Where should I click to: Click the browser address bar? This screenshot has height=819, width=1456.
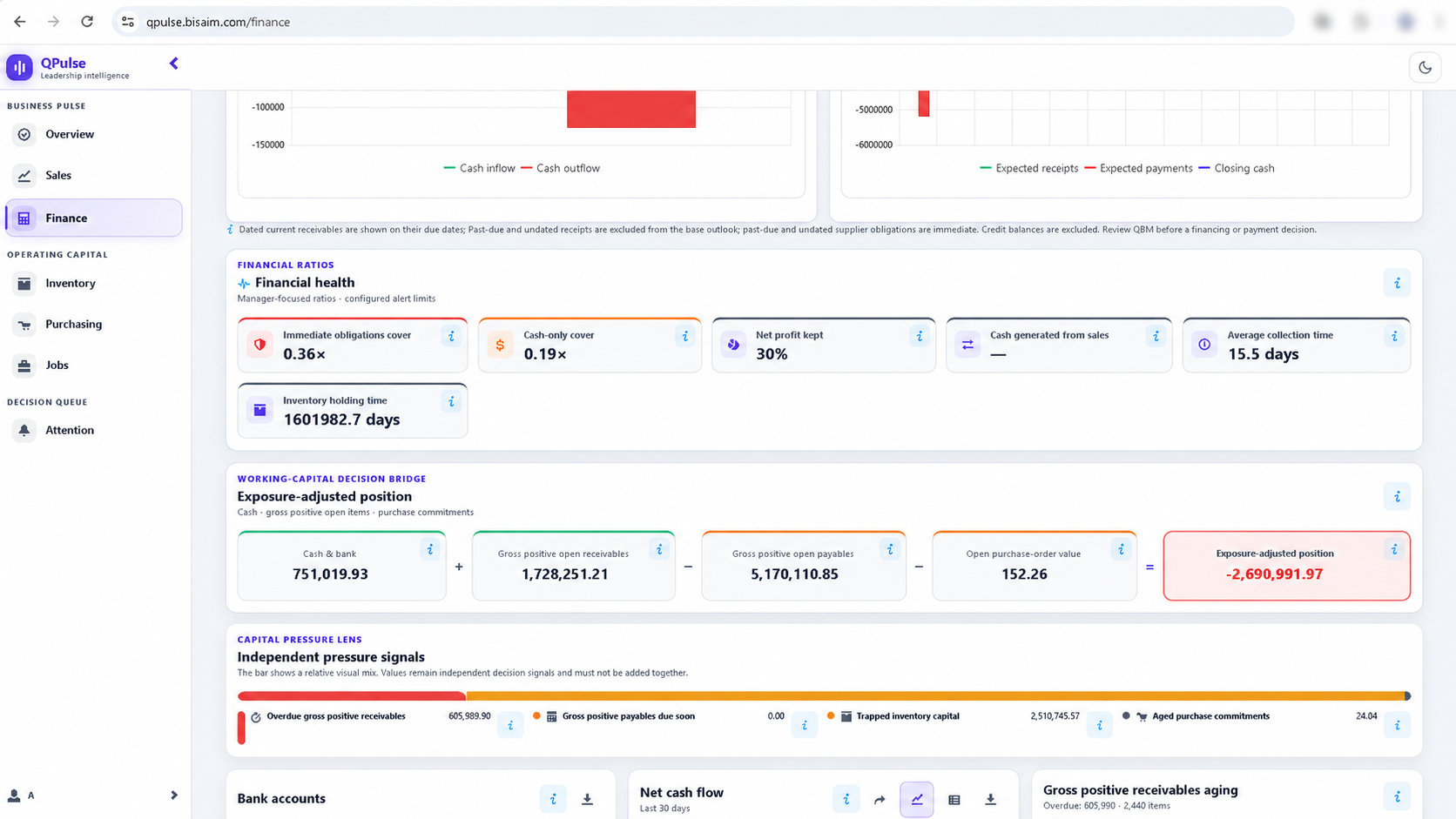pos(704,22)
